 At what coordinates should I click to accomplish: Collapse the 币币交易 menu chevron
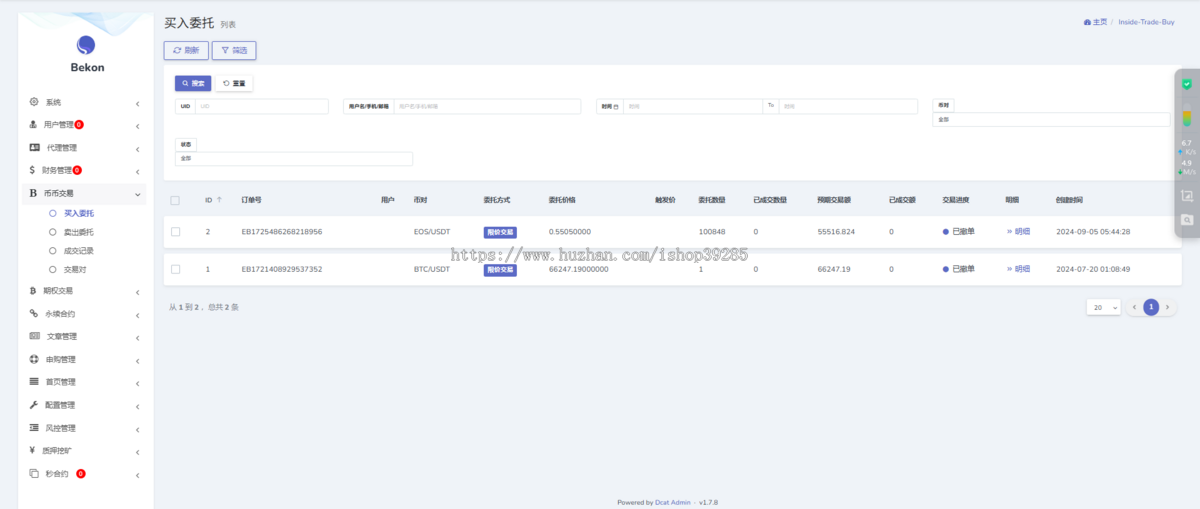(x=138, y=193)
